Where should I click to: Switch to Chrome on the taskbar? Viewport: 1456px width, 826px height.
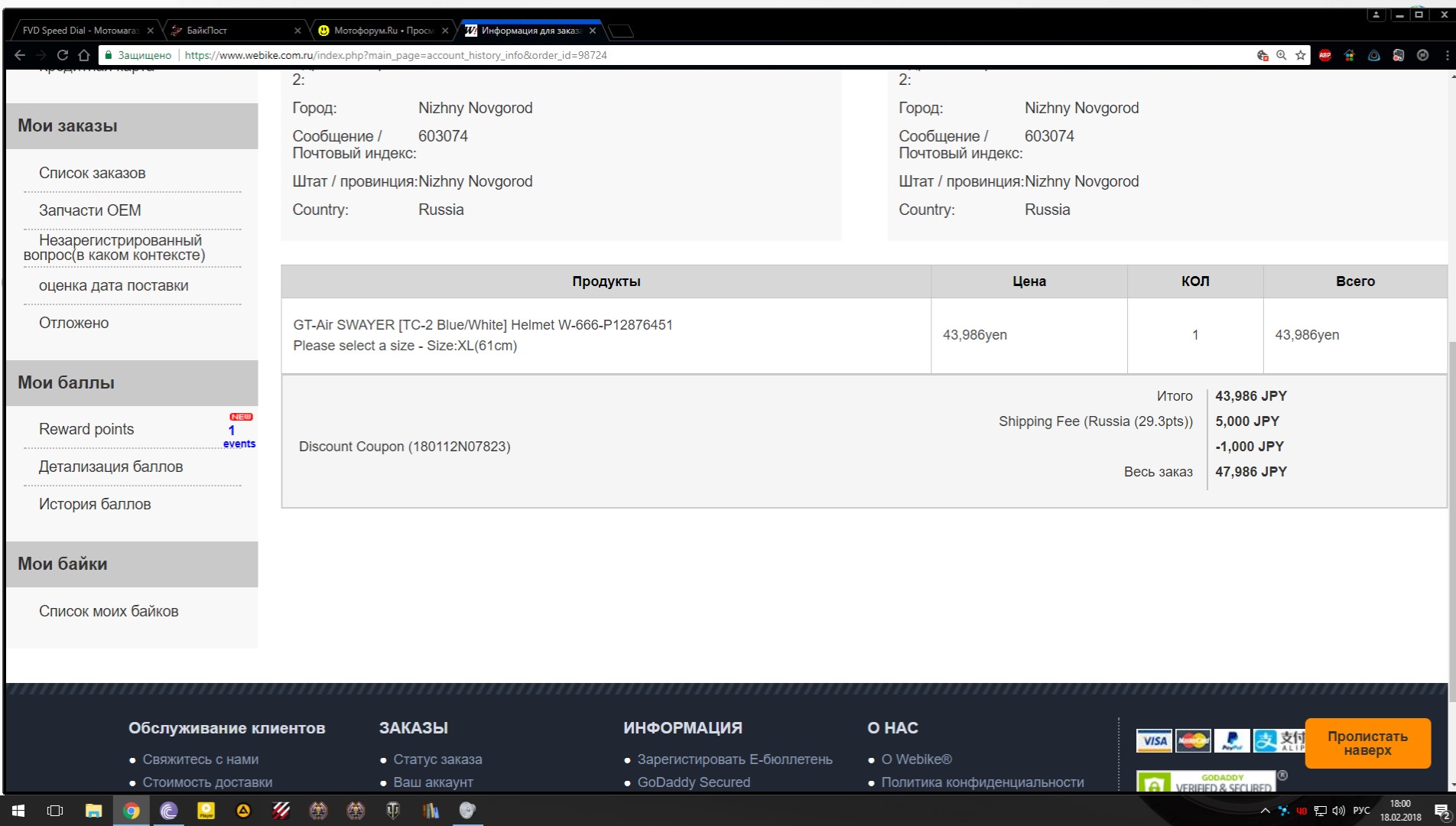coord(132,811)
